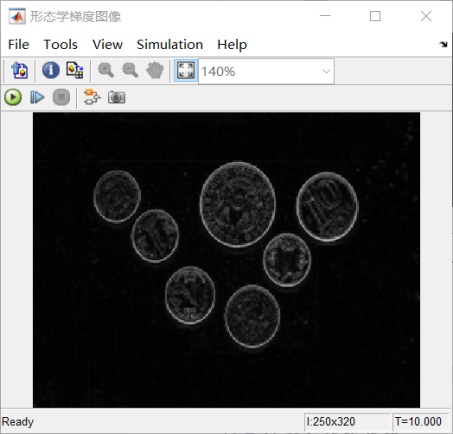
Task: Expand the 140% magnification dropdown arrow
Action: click(326, 71)
